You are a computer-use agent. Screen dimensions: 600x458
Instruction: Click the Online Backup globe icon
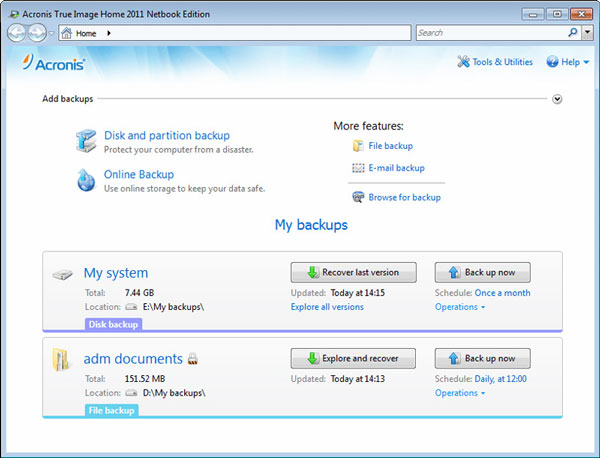(86, 180)
